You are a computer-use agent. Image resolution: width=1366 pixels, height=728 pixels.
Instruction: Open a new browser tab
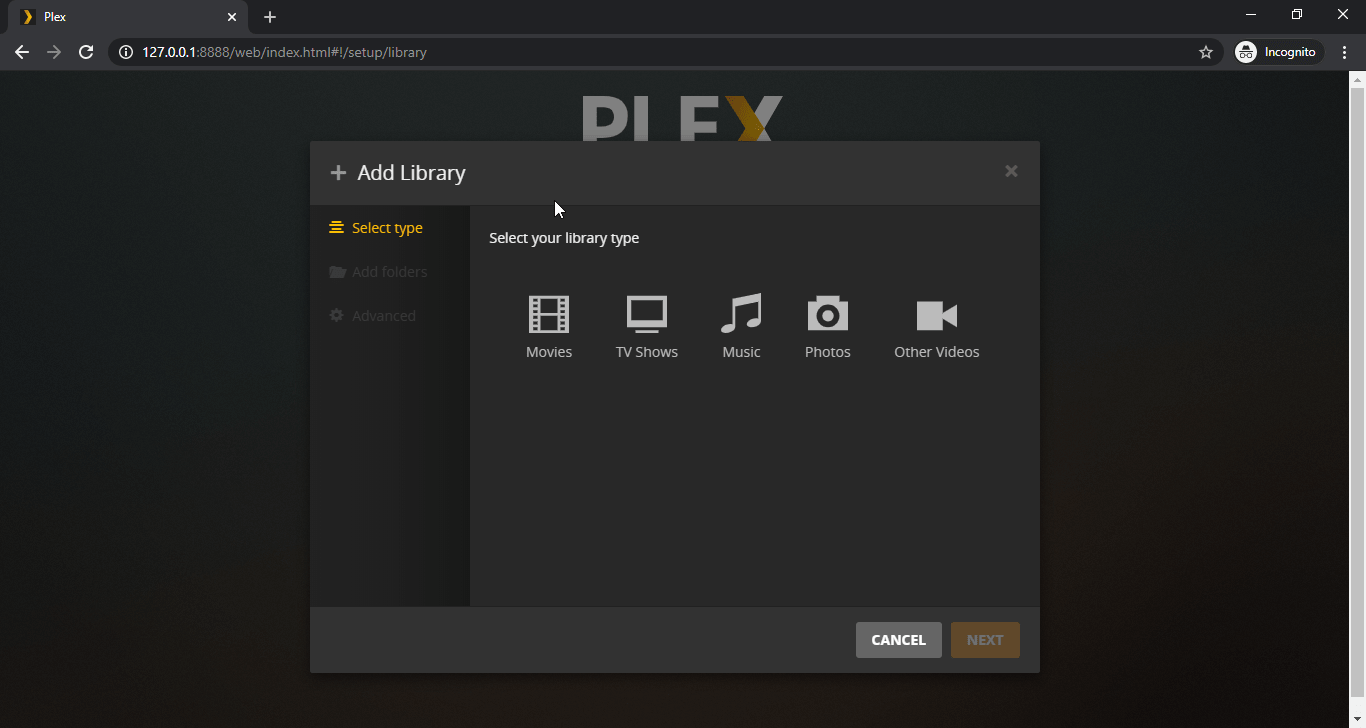(270, 17)
